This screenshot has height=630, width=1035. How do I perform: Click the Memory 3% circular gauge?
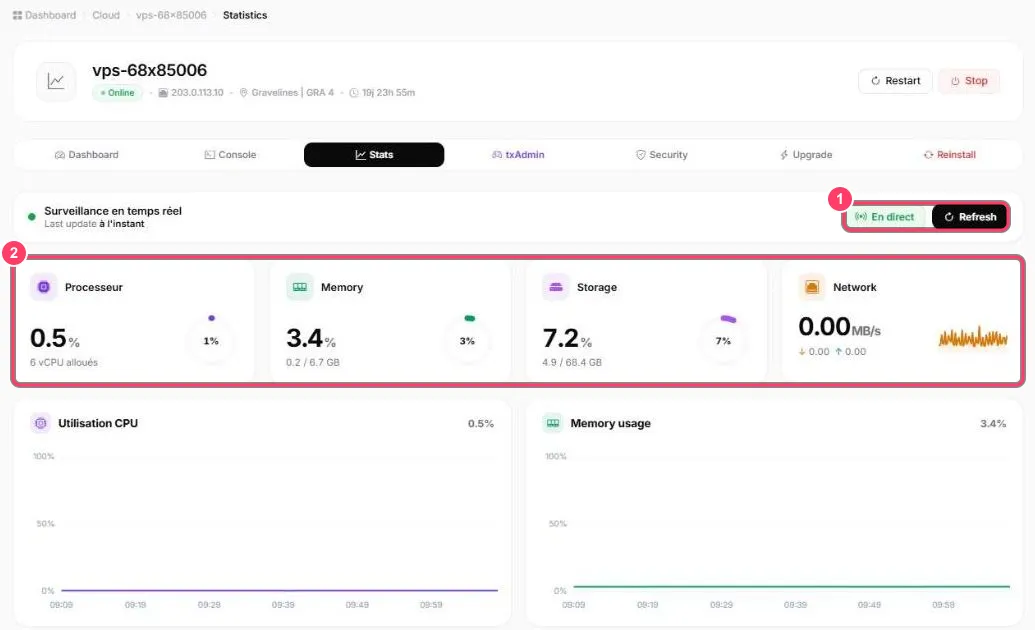[467, 341]
